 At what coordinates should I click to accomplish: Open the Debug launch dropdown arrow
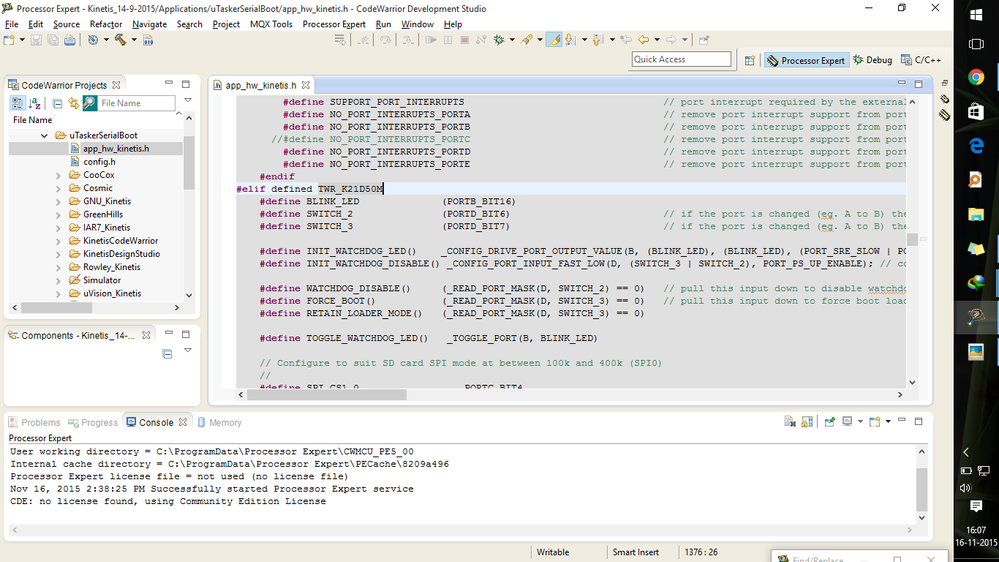512,40
